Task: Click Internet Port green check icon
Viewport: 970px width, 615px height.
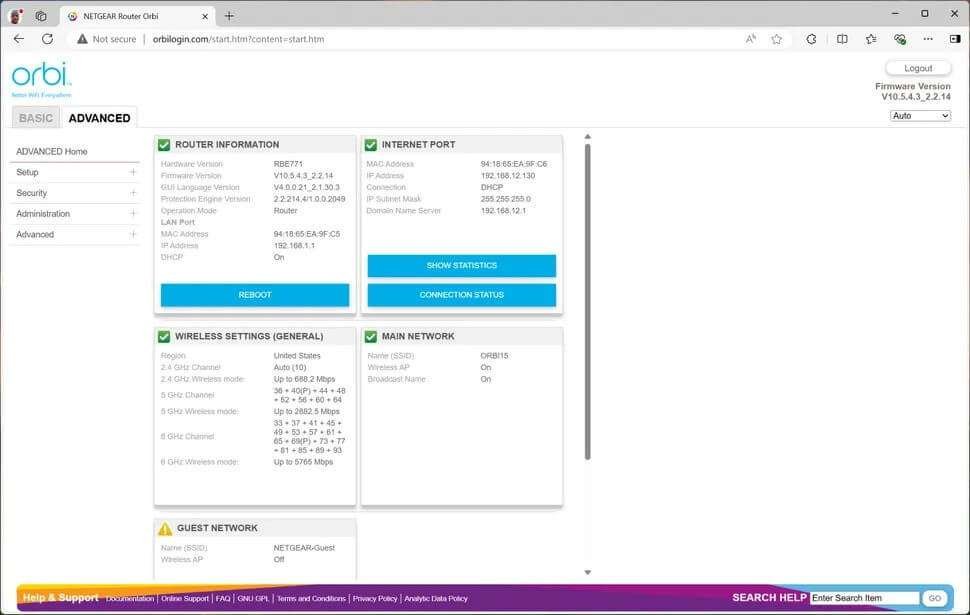Action: point(371,145)
